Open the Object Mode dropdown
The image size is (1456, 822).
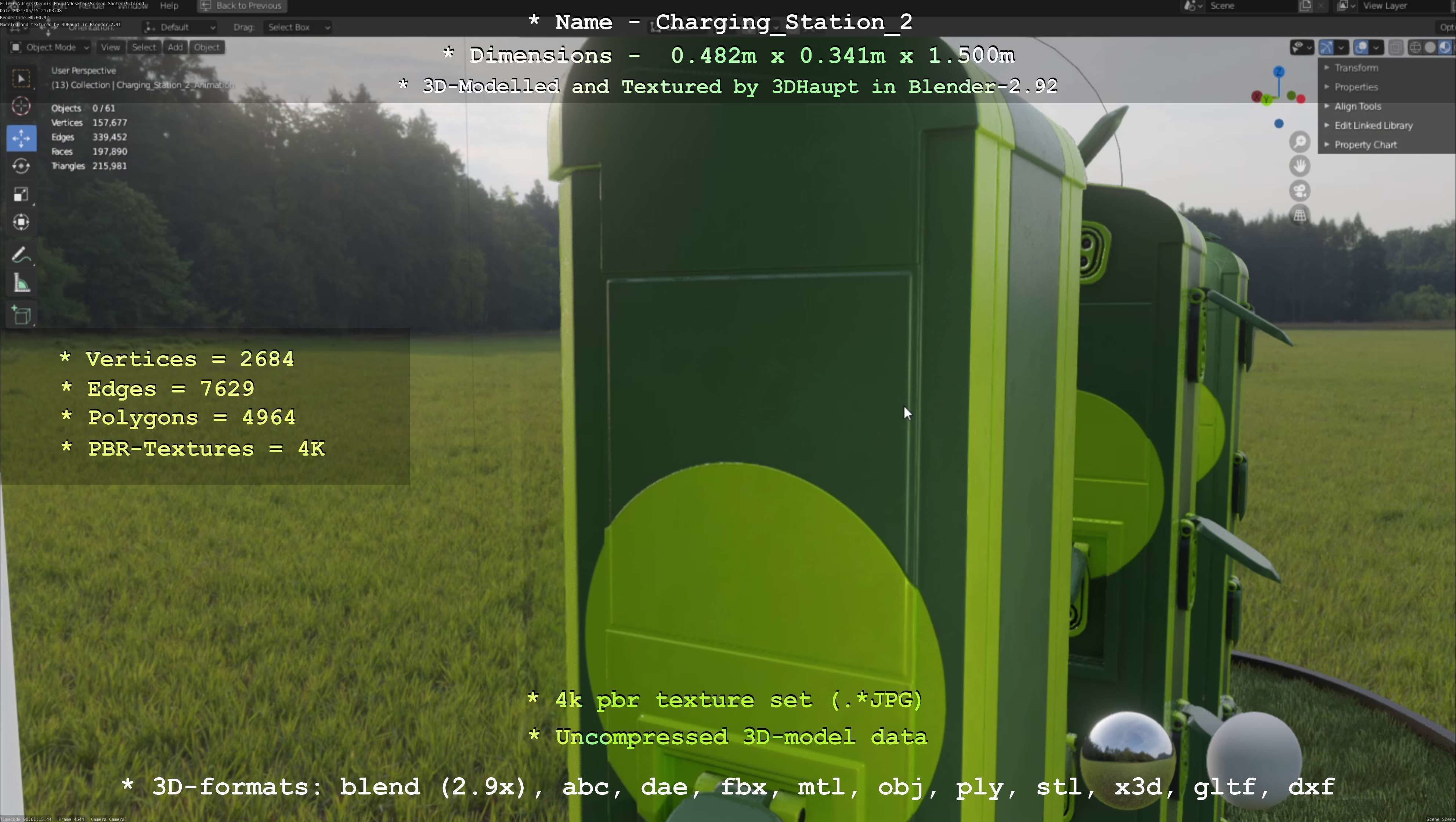pyautogui.click(x=50, y=47)
